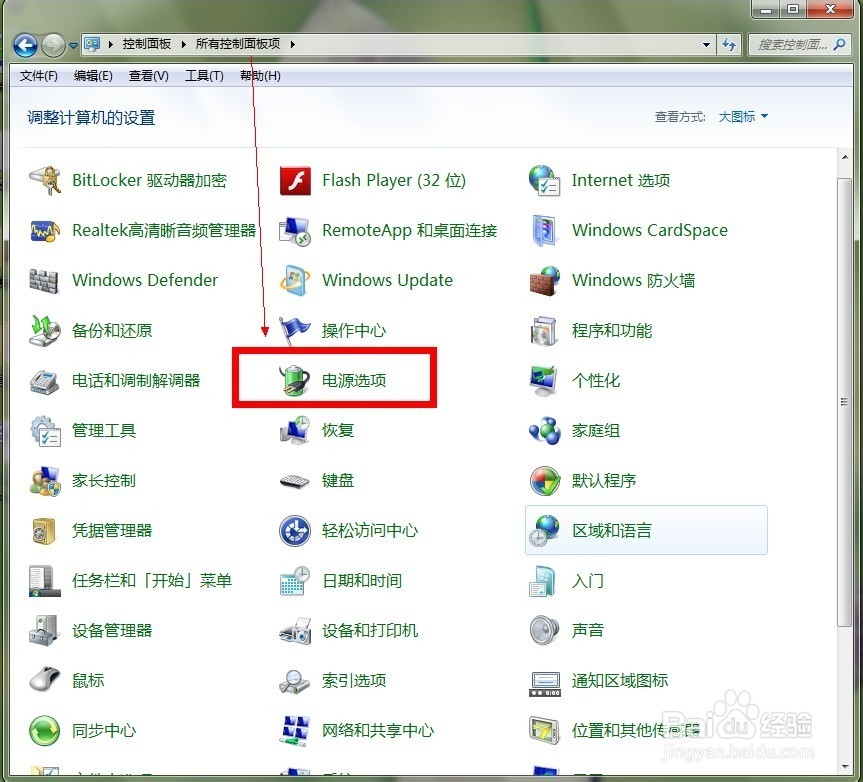Image resolution: width=863 pixels, height=782 pixels.
Task: Open 电话和调制解调器 icon
Action: [x=45, y=381]
